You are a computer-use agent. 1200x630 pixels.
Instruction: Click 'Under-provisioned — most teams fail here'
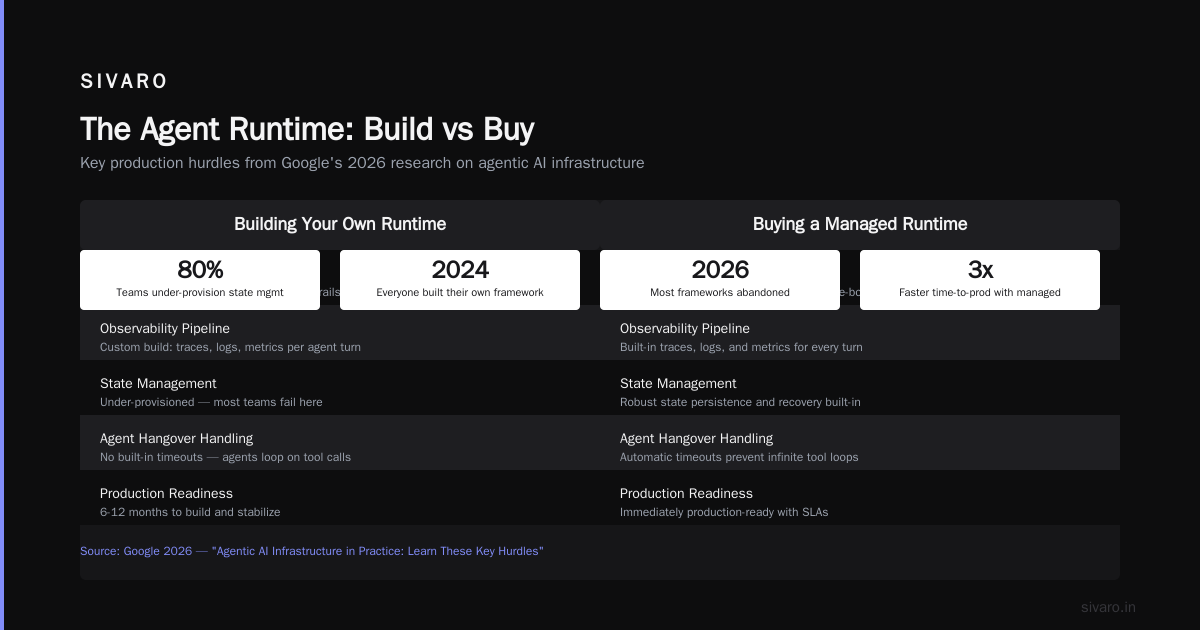click(x=211, y=402)
